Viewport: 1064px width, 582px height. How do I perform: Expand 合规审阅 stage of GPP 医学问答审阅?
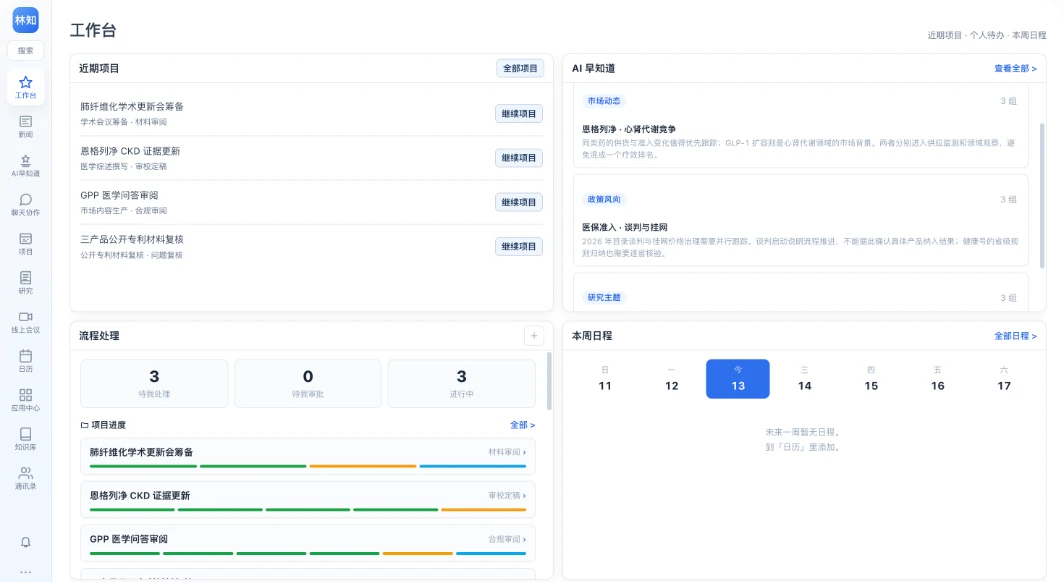coord(507,539)
